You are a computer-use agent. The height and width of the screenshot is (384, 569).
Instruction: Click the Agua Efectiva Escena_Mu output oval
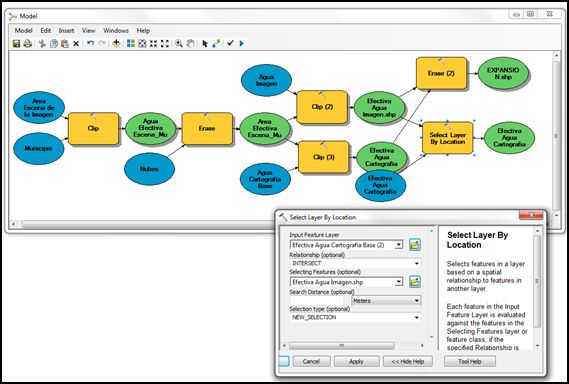point(151,128)
